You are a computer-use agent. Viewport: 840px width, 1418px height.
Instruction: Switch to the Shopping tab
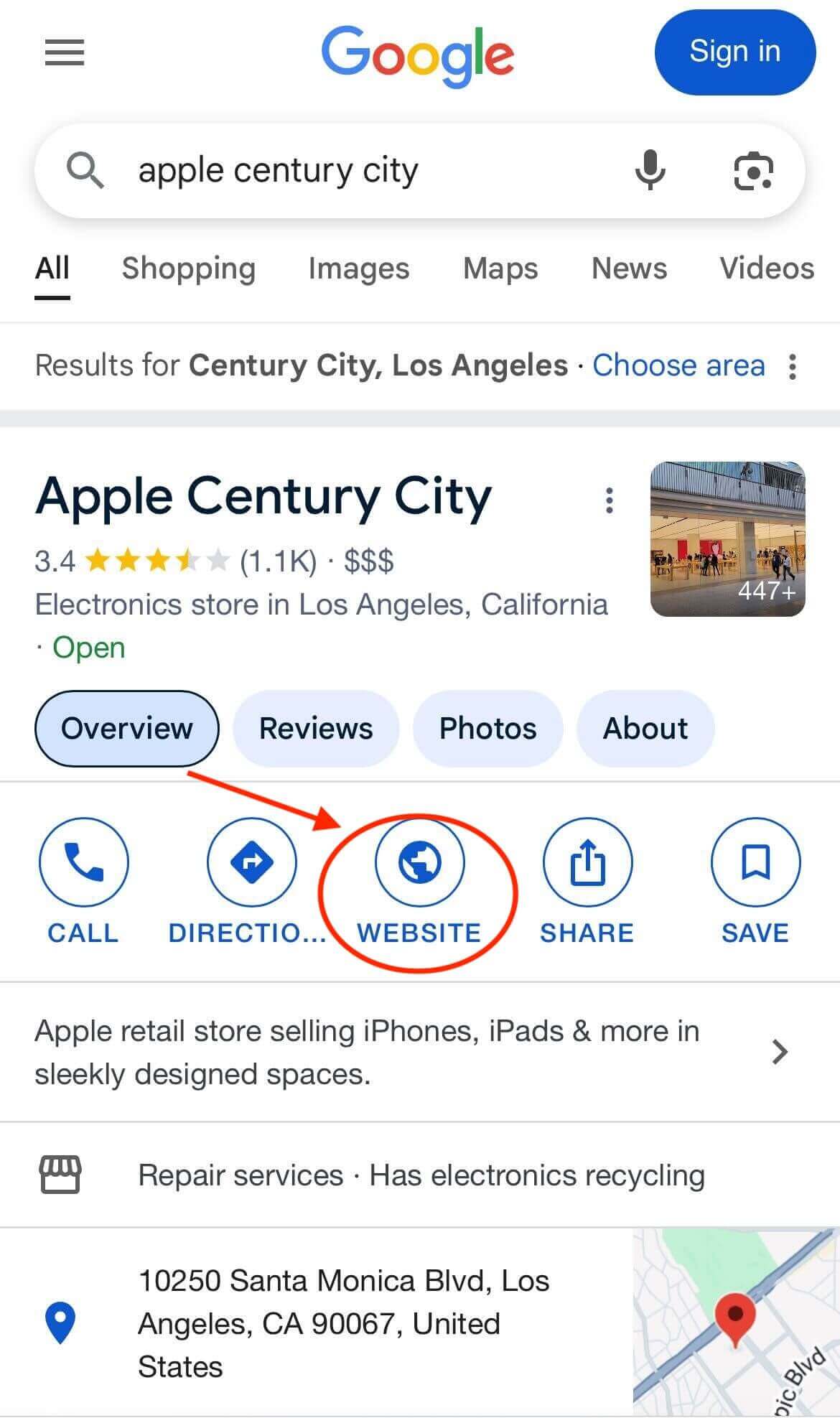(x=189, y=269)
